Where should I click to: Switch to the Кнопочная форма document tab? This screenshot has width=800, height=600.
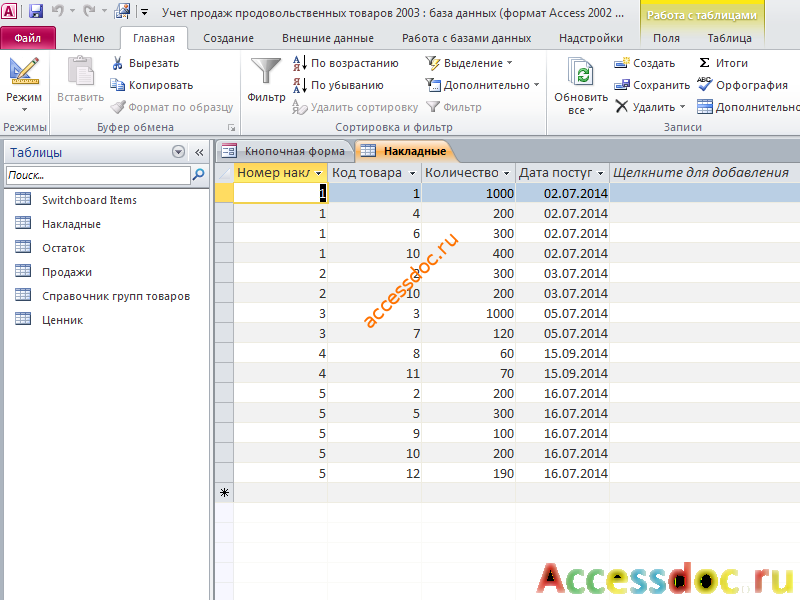285,151
